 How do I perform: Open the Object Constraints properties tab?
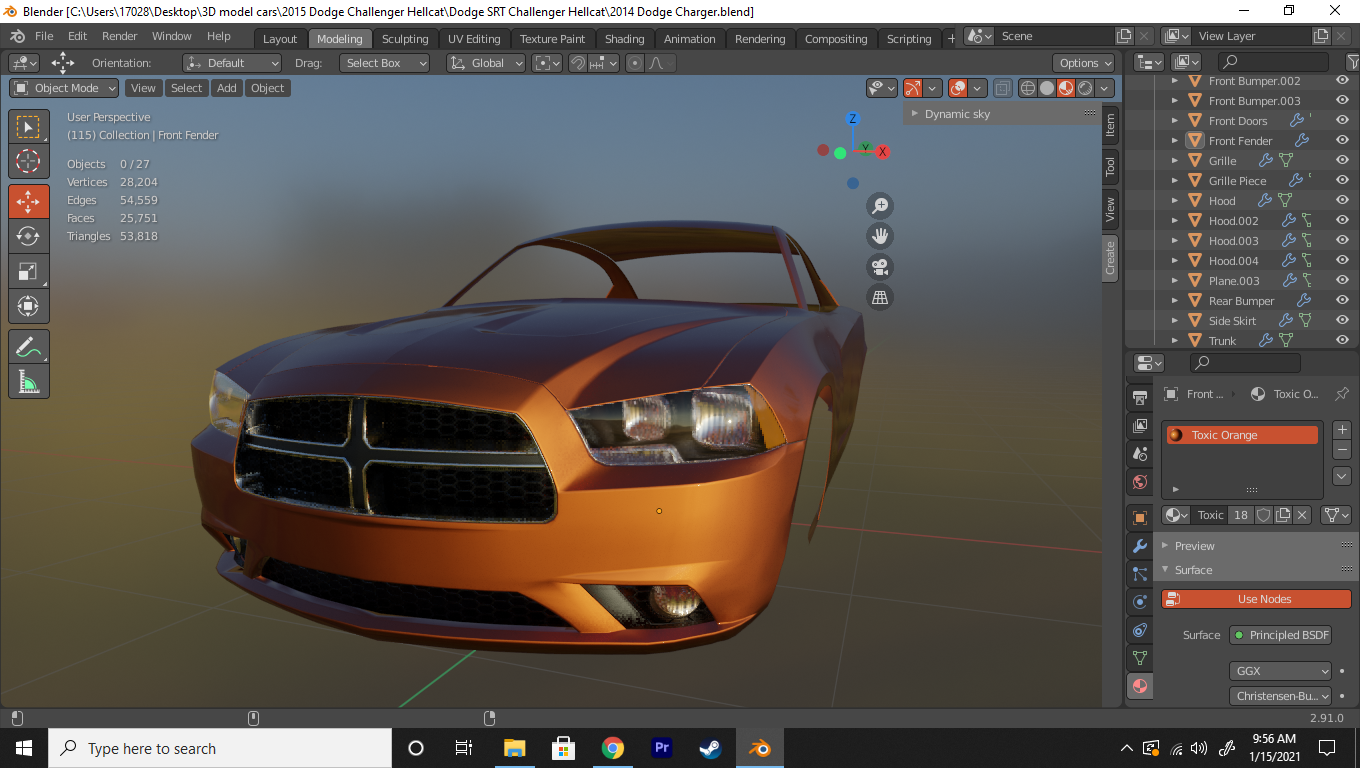(1139, 630)
